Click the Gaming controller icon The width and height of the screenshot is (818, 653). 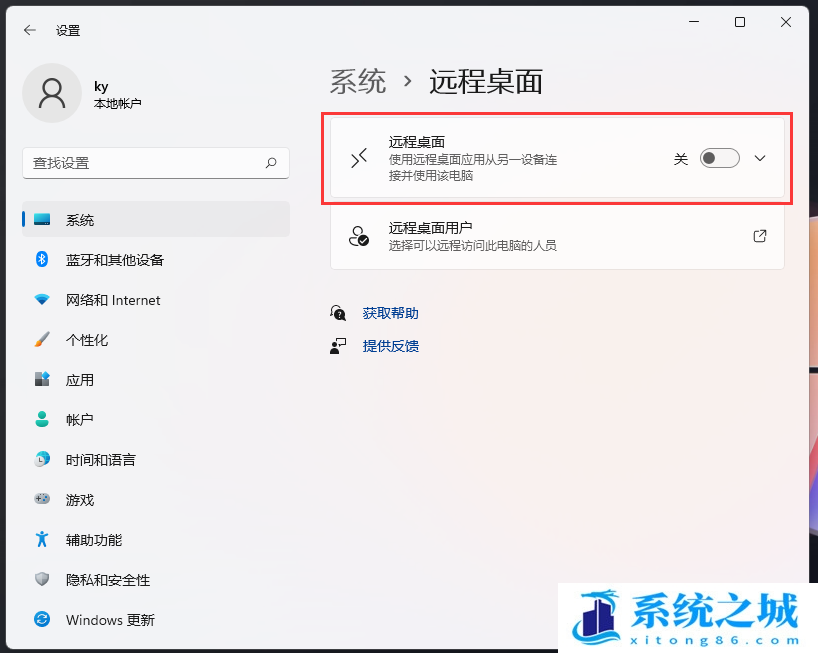(42, 499)
